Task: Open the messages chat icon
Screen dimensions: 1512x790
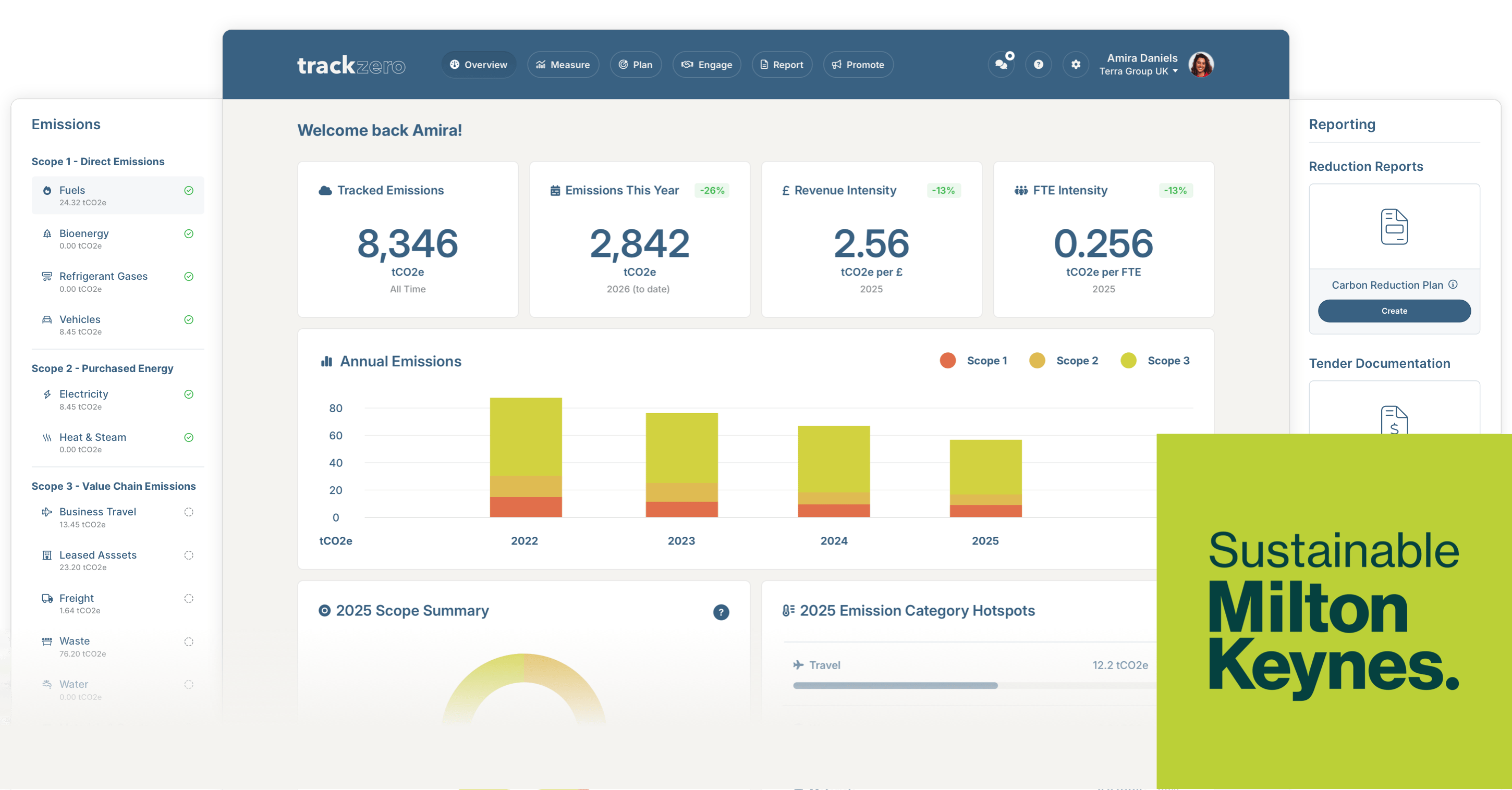Action: tap(1002, 65)
